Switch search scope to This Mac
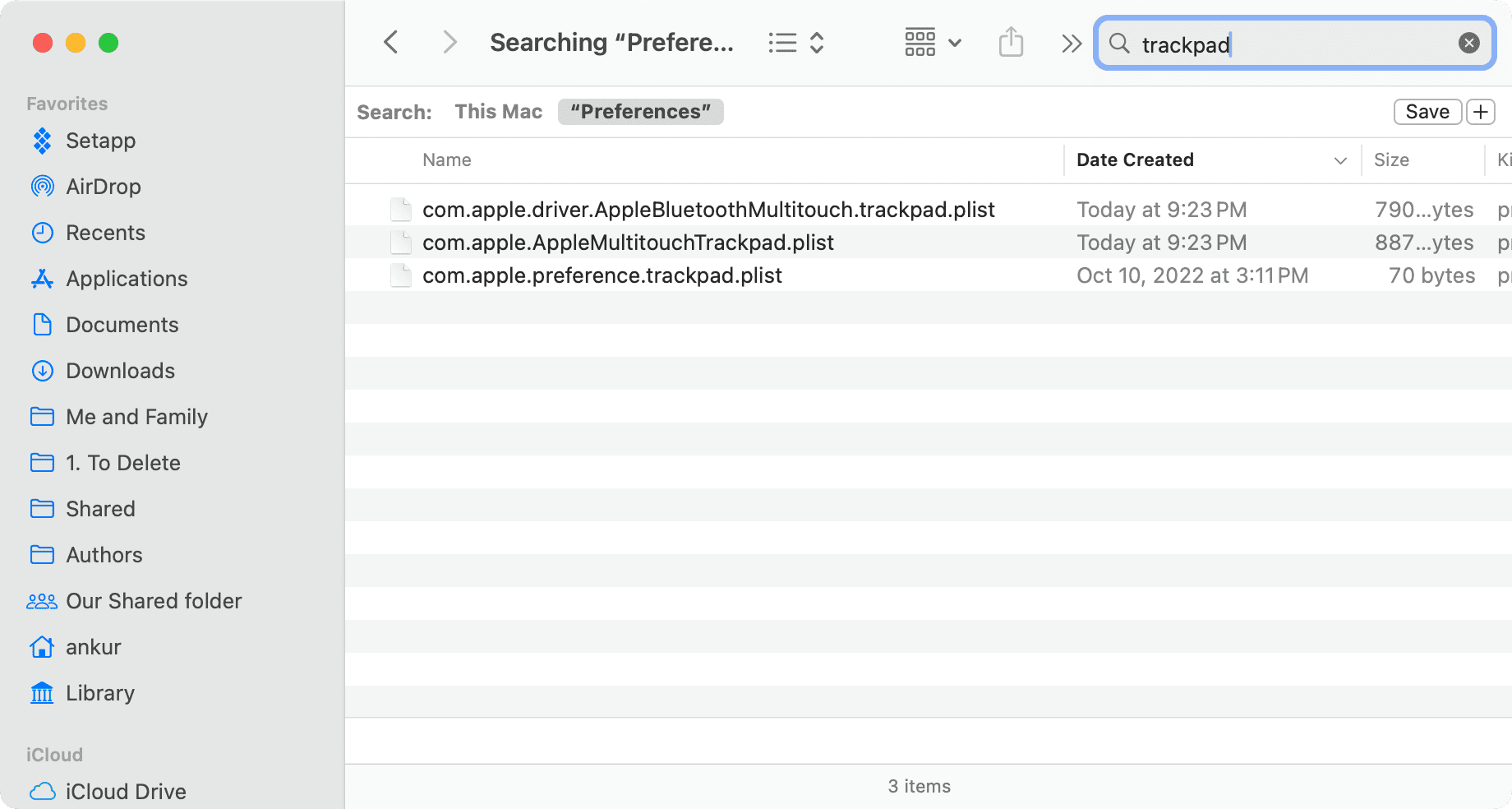The width and height of the screenshot is (1512, 809). (x=499, y=112)
